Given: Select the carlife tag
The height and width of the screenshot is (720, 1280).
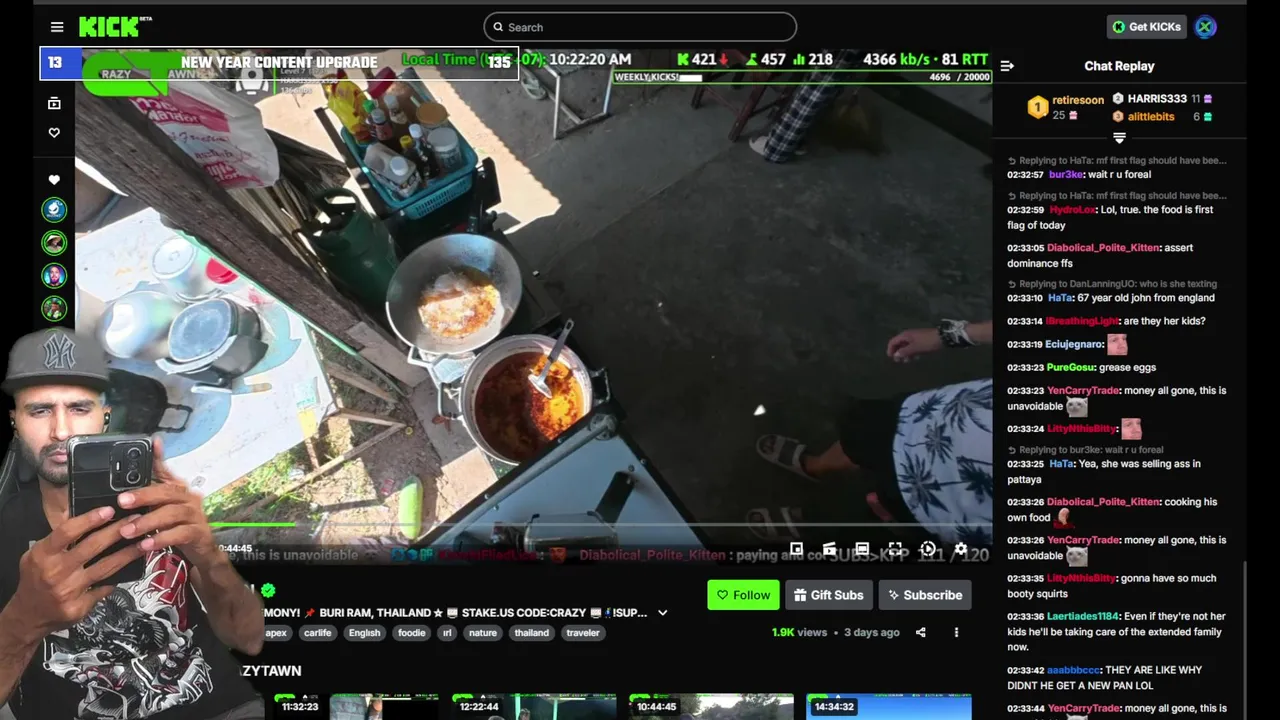Looking at the screenshot, I should pyautogui.click(x=317, y=633).
